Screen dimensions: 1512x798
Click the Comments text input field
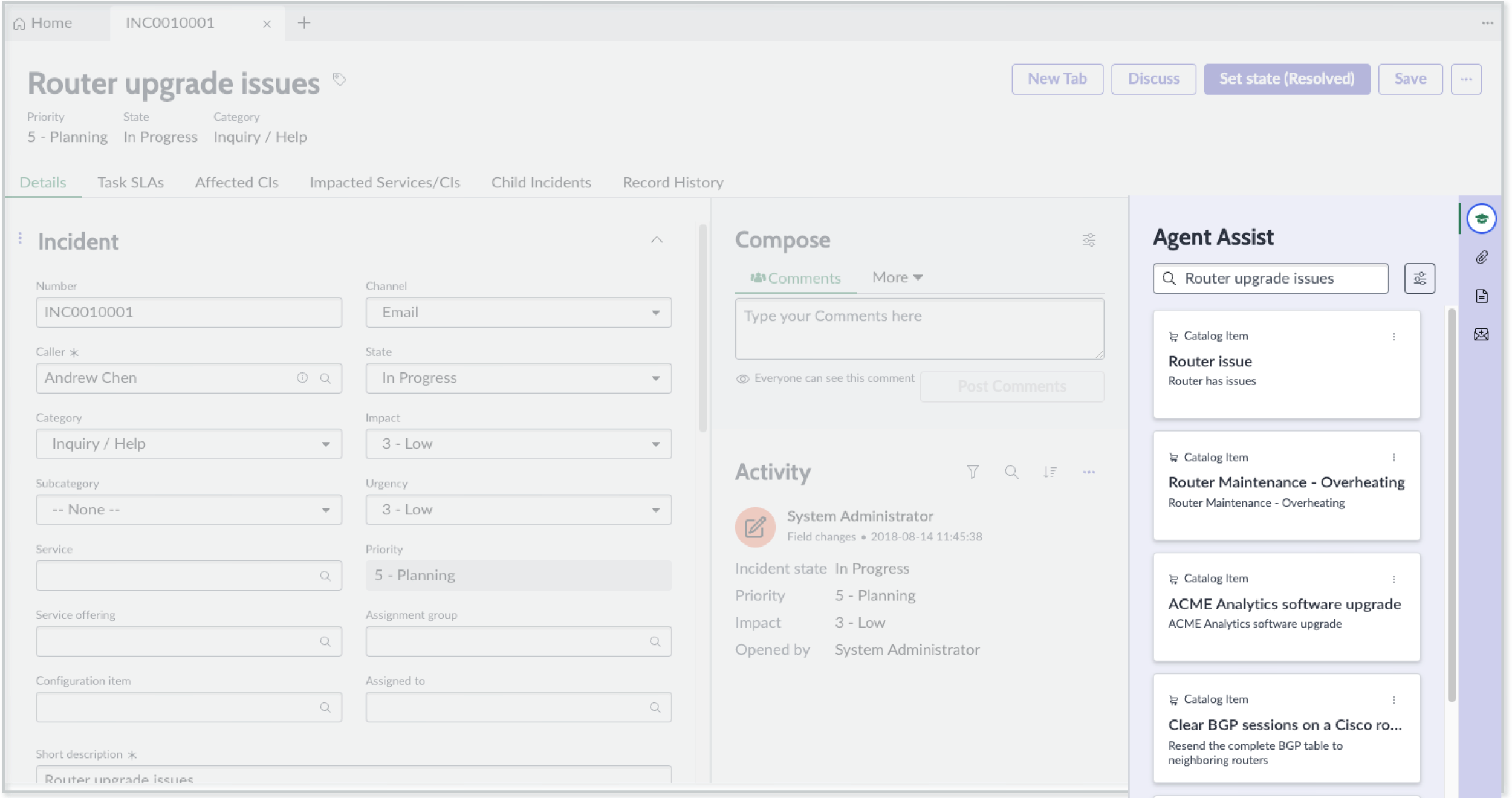918,328
